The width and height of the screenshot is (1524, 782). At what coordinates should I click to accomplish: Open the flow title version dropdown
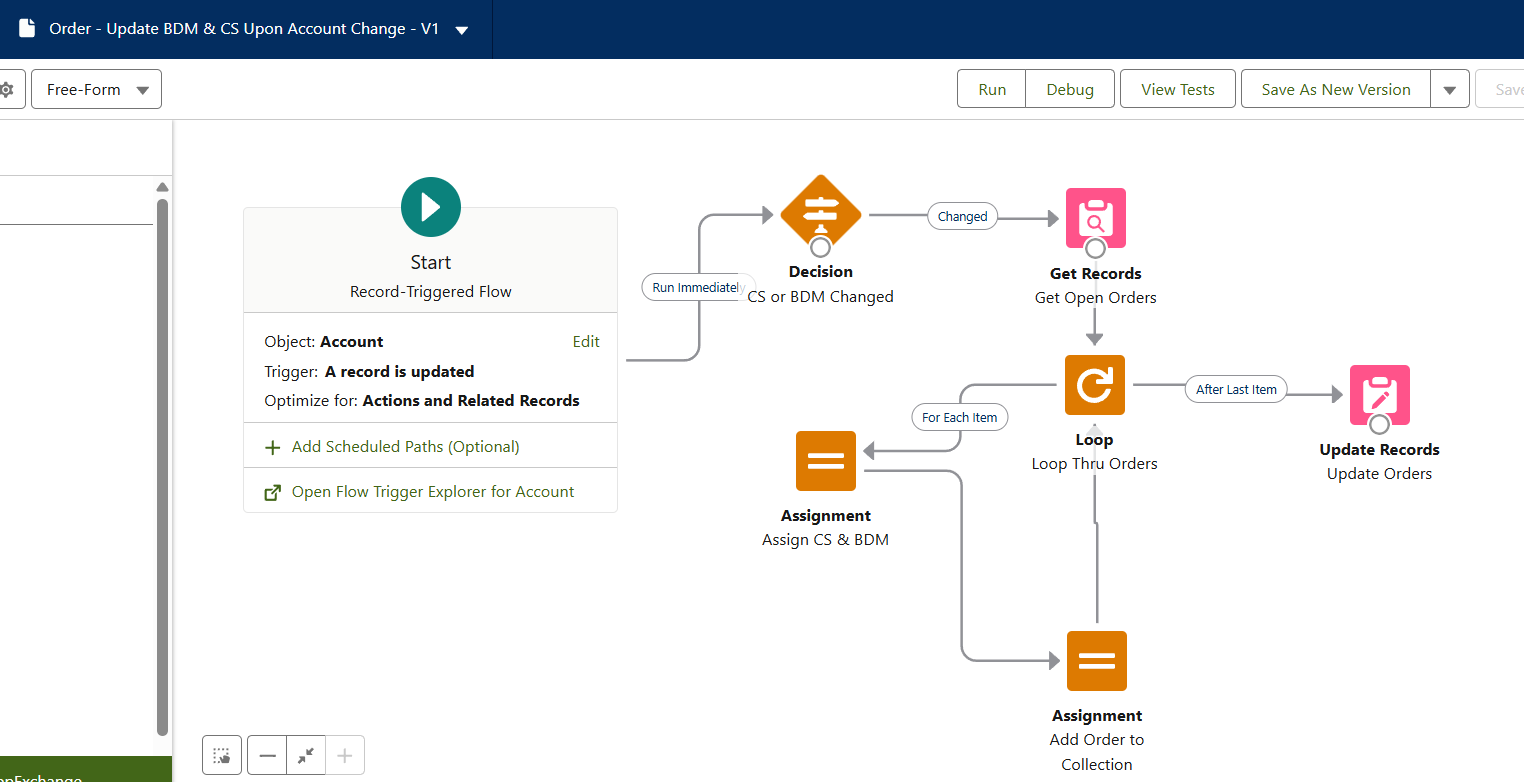[461, 30]
